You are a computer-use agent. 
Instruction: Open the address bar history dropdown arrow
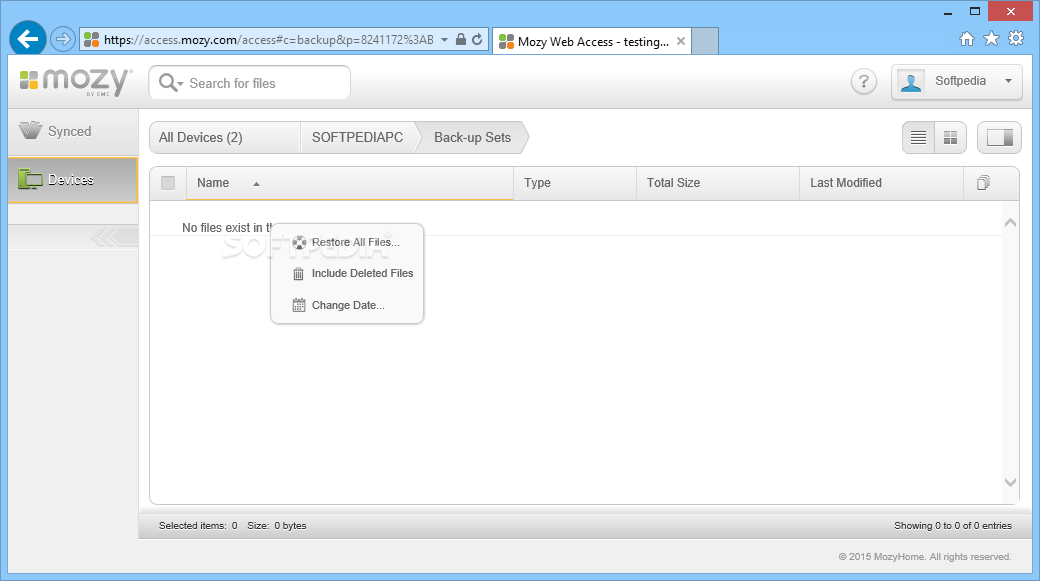pyautogui.click(x=444, y=39)
